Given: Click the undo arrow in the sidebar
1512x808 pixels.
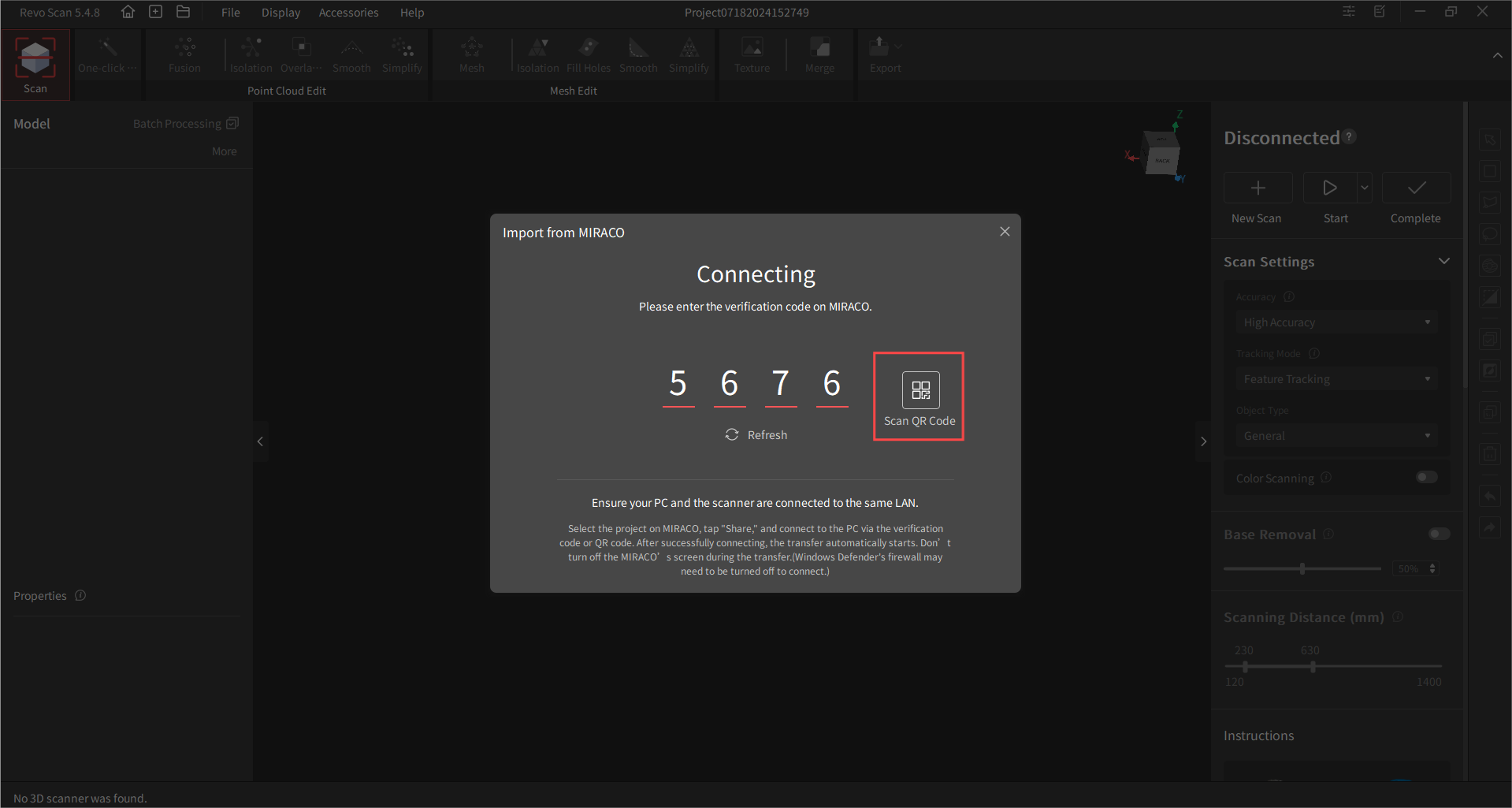Looking at the screenshot, I should 1490,497.
